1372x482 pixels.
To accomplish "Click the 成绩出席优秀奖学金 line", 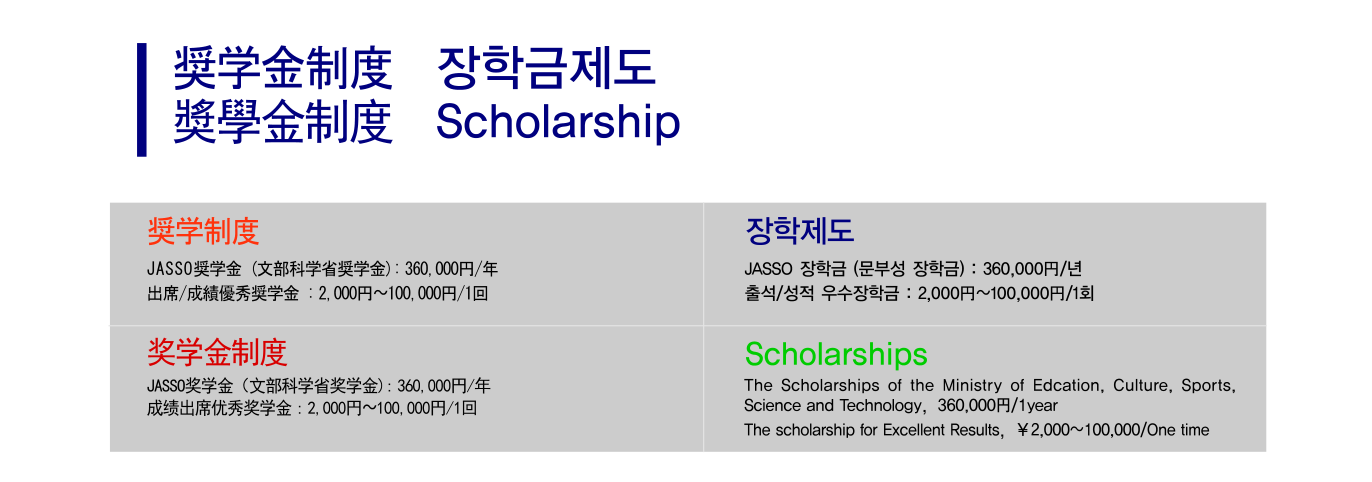I will click(x=312, y=408).
